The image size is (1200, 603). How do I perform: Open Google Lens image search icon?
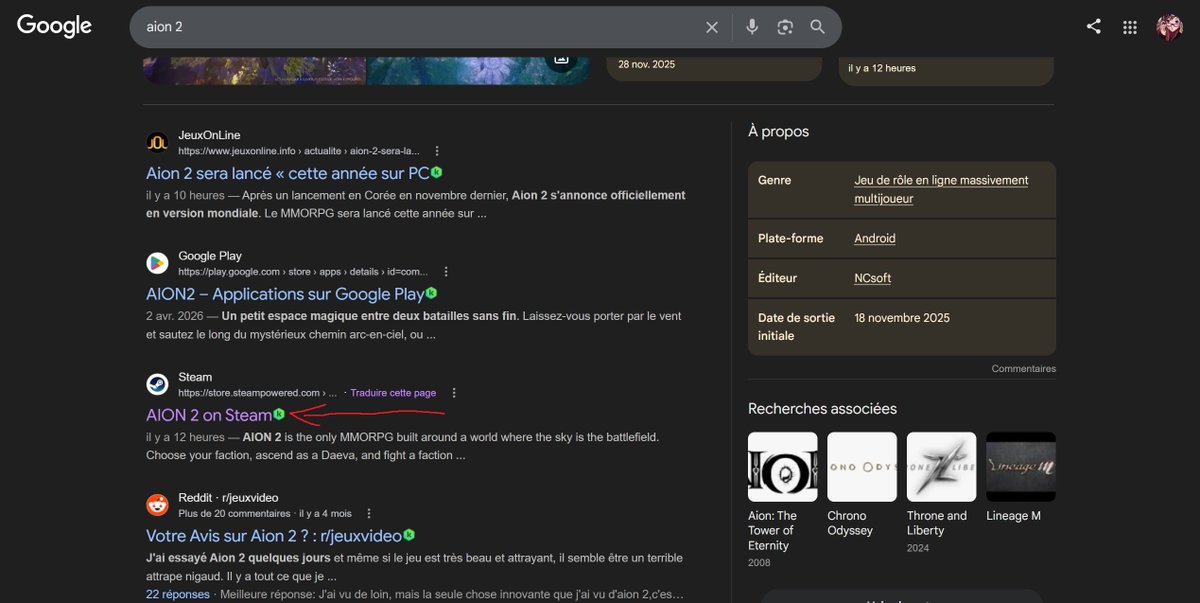pos(785,27)
